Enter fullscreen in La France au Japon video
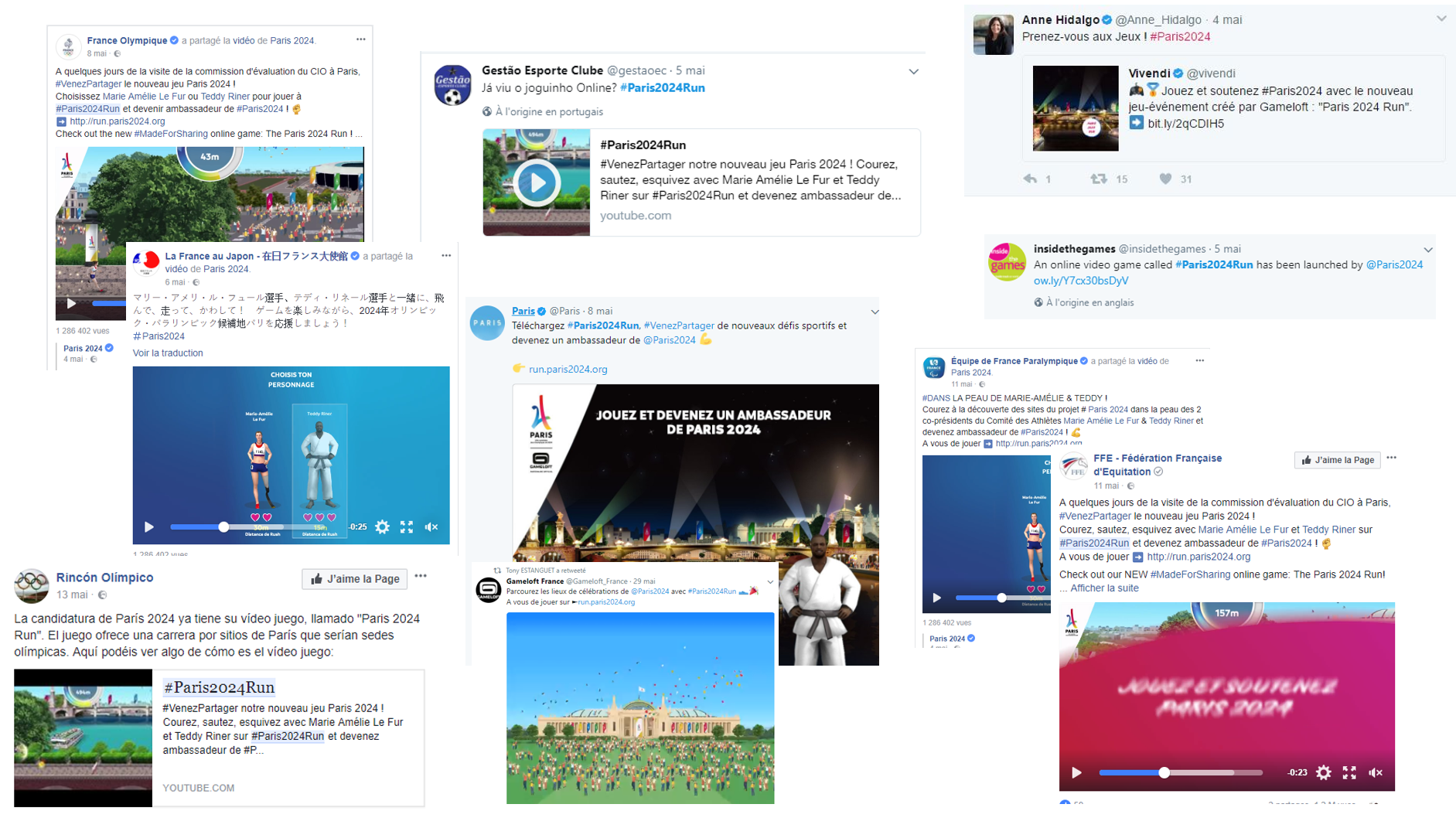 pos(407,527)
